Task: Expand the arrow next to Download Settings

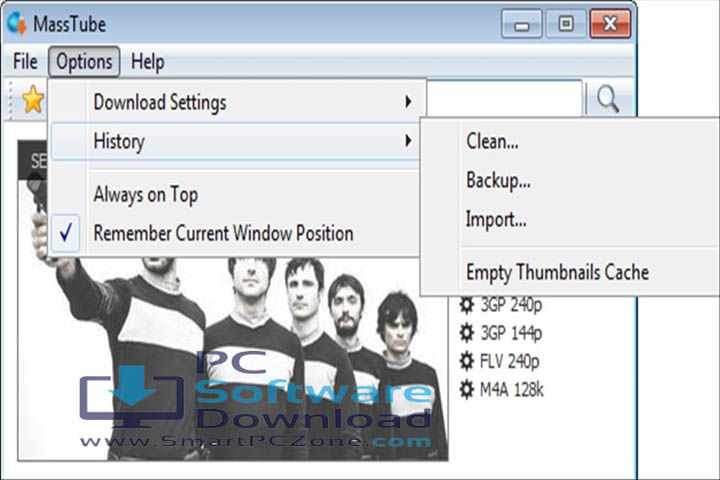Action: coord(408,102)
